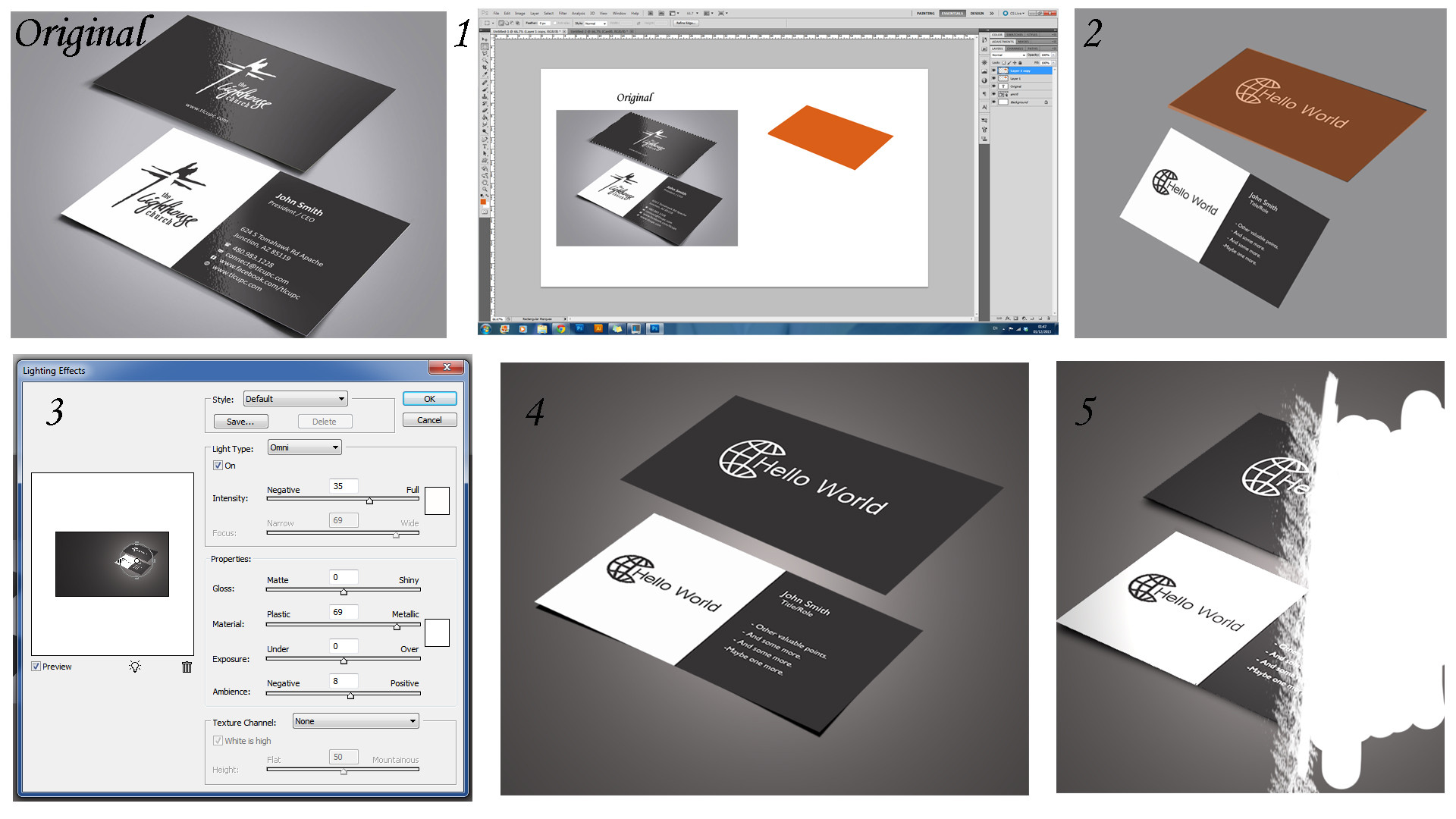Image resolution: width=1456 pixels, height=819 pixels.
Task: Hide the Original text layer in Photoshop
Action: [x=993, y=86]
